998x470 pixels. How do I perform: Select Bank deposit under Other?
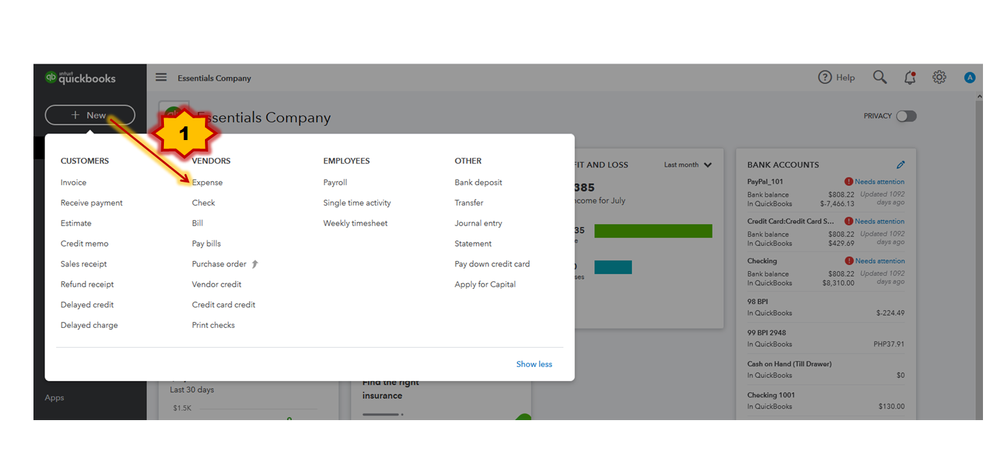[478, 182]
